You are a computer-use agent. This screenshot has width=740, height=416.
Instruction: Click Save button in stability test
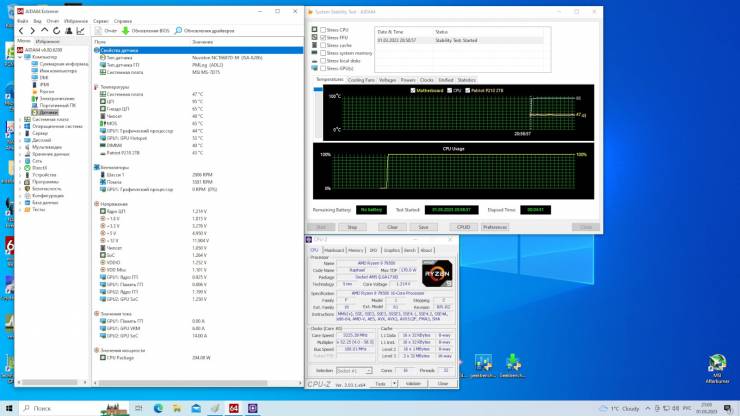coord(423,227)
